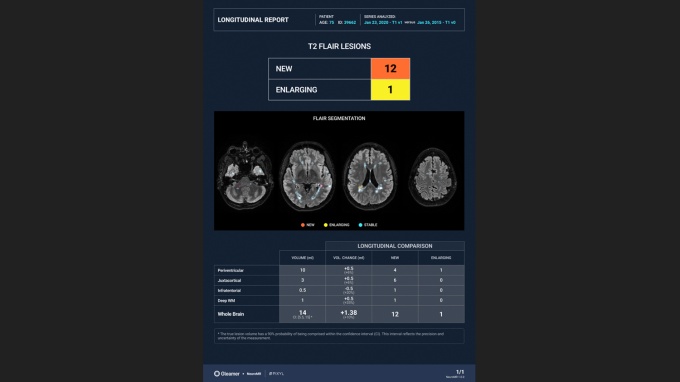
Task: Click the ENLARGING column header in table
Action: coord(441,258)
